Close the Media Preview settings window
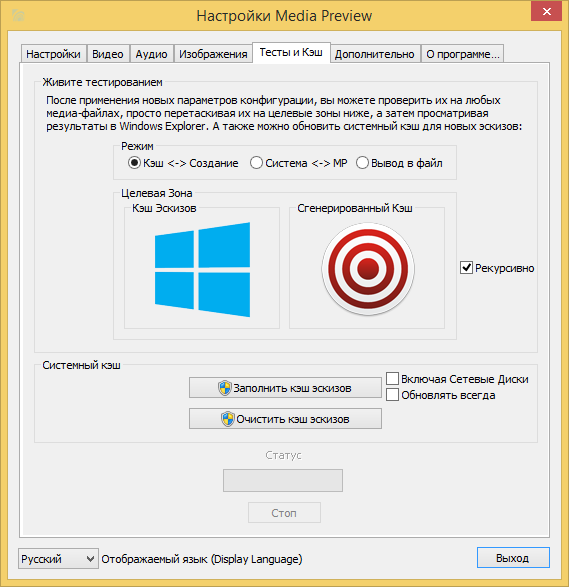Screen dimensions: 569x587 tap(547, 12)
